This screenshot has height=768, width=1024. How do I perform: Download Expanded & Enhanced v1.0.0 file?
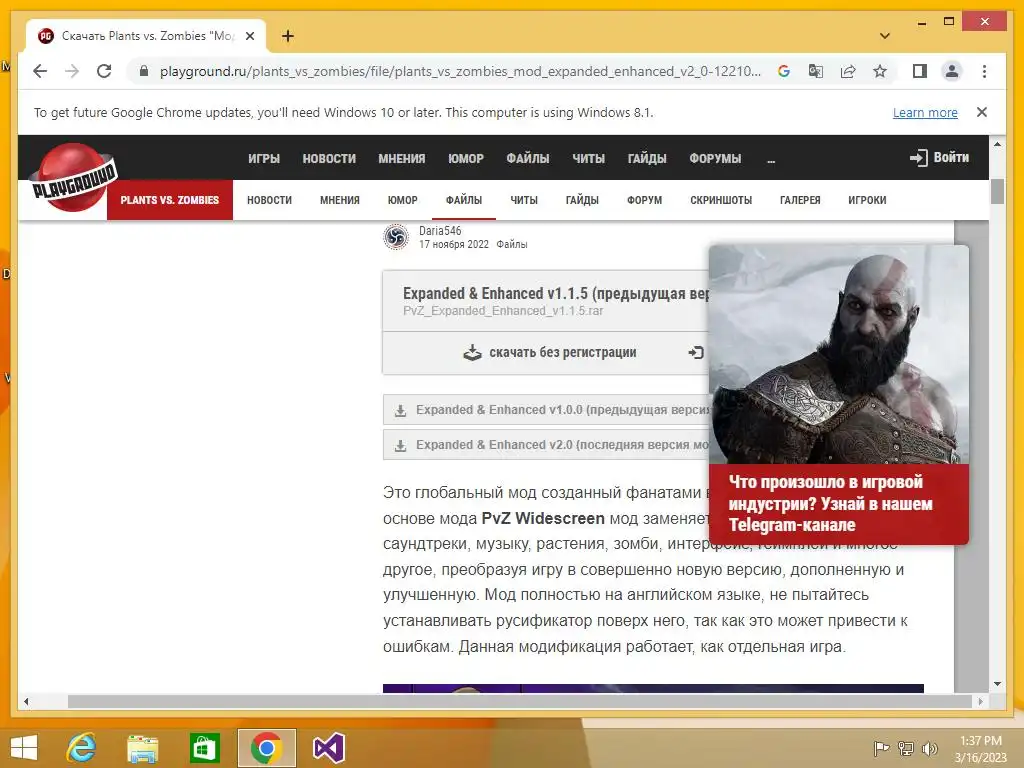pos(546,410)
